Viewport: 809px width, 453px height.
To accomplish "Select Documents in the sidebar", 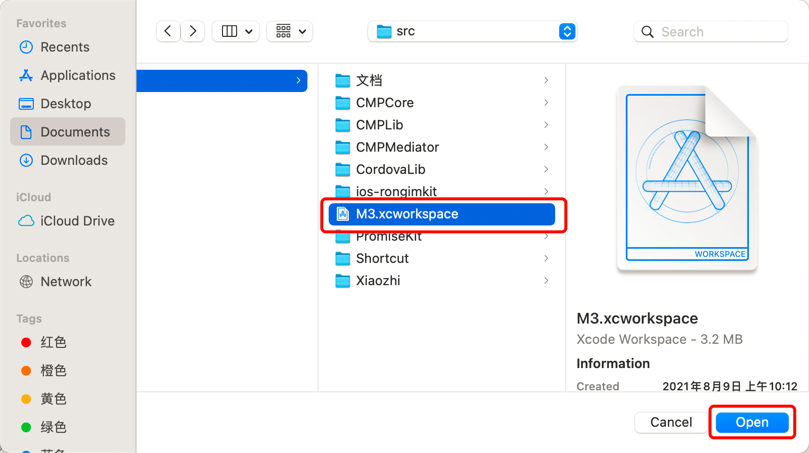I will (68, 132).
